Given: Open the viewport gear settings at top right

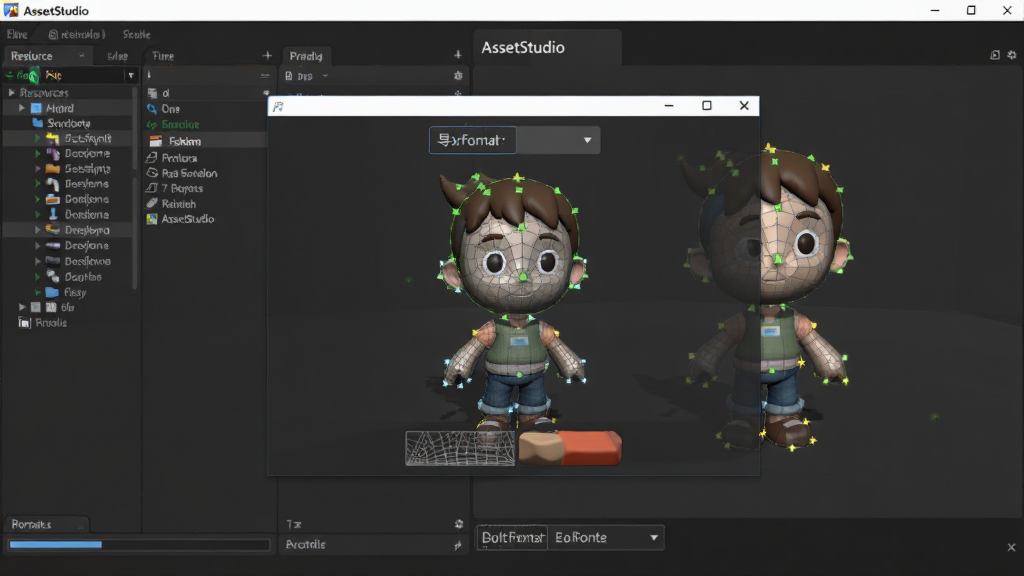Looking at the screenshot, I should 1012,55.
